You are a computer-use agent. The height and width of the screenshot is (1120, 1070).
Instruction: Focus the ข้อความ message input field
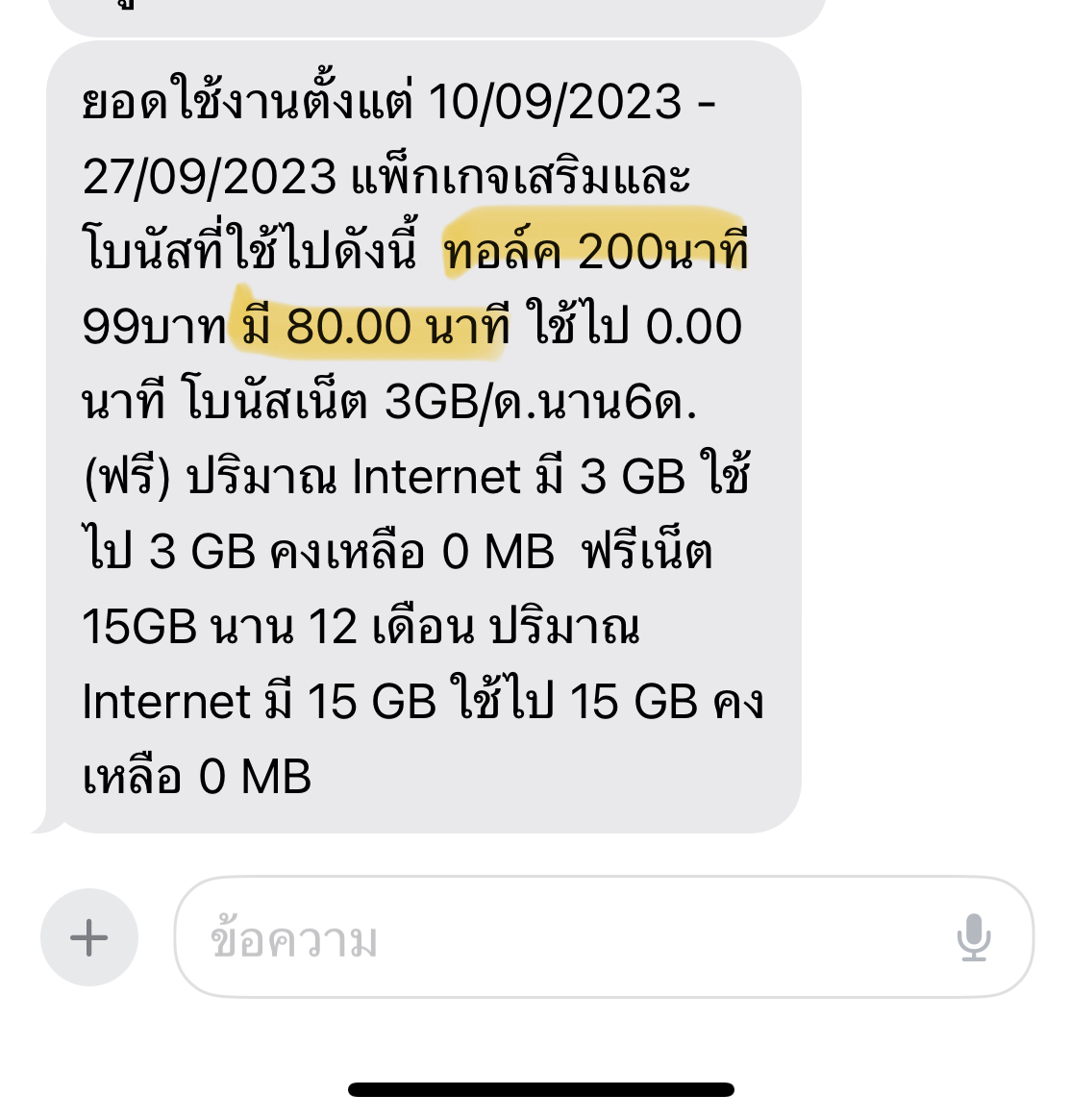(604, 937)
